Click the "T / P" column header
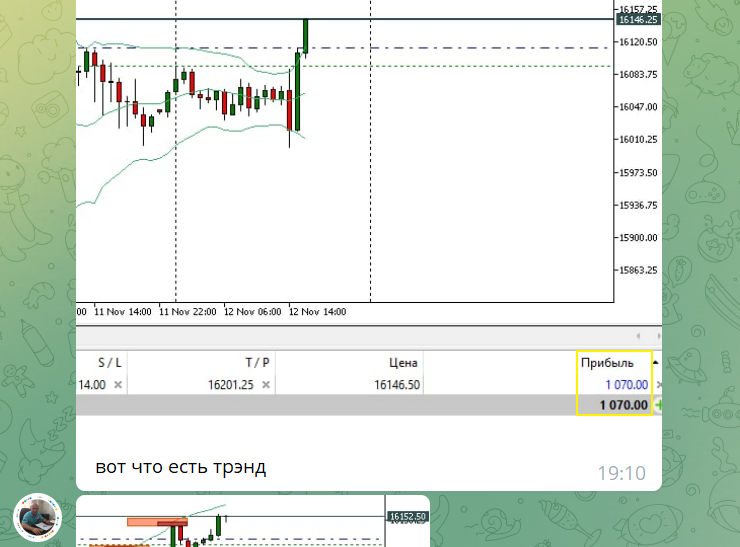The image size is (740, 547). click(257, 362)
